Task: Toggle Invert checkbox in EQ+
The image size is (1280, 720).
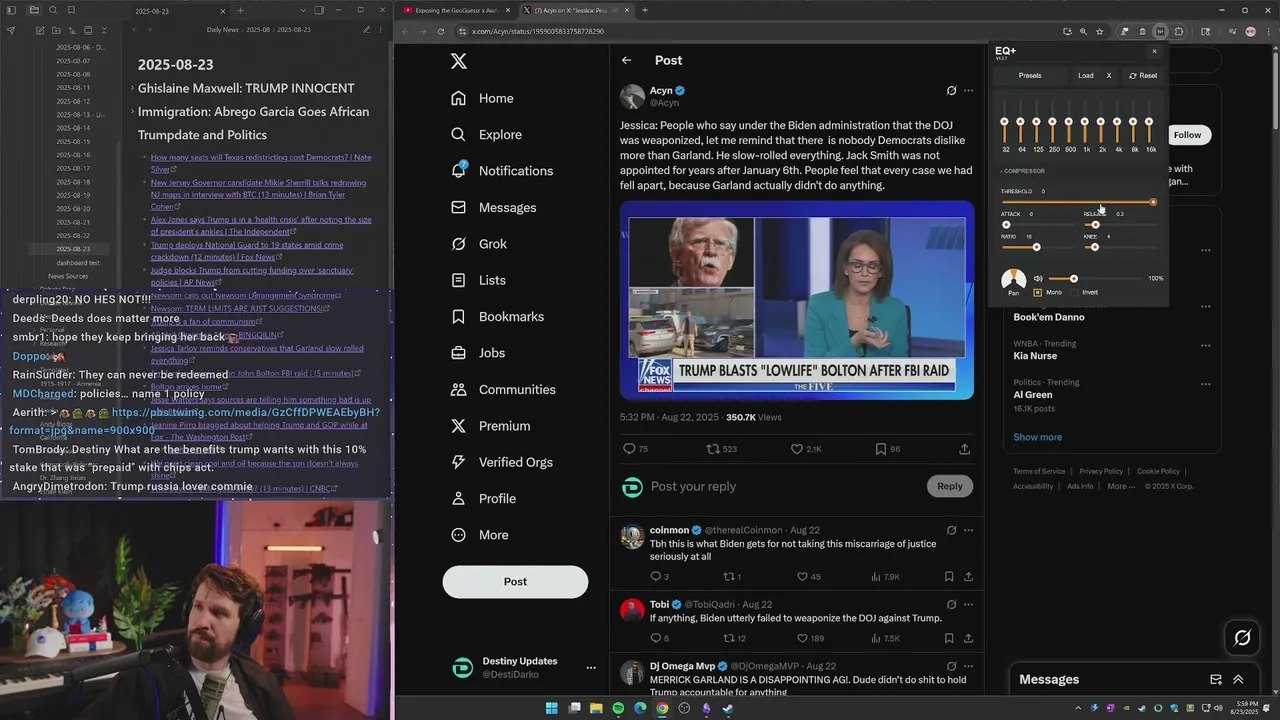Action: point(1074,293)
